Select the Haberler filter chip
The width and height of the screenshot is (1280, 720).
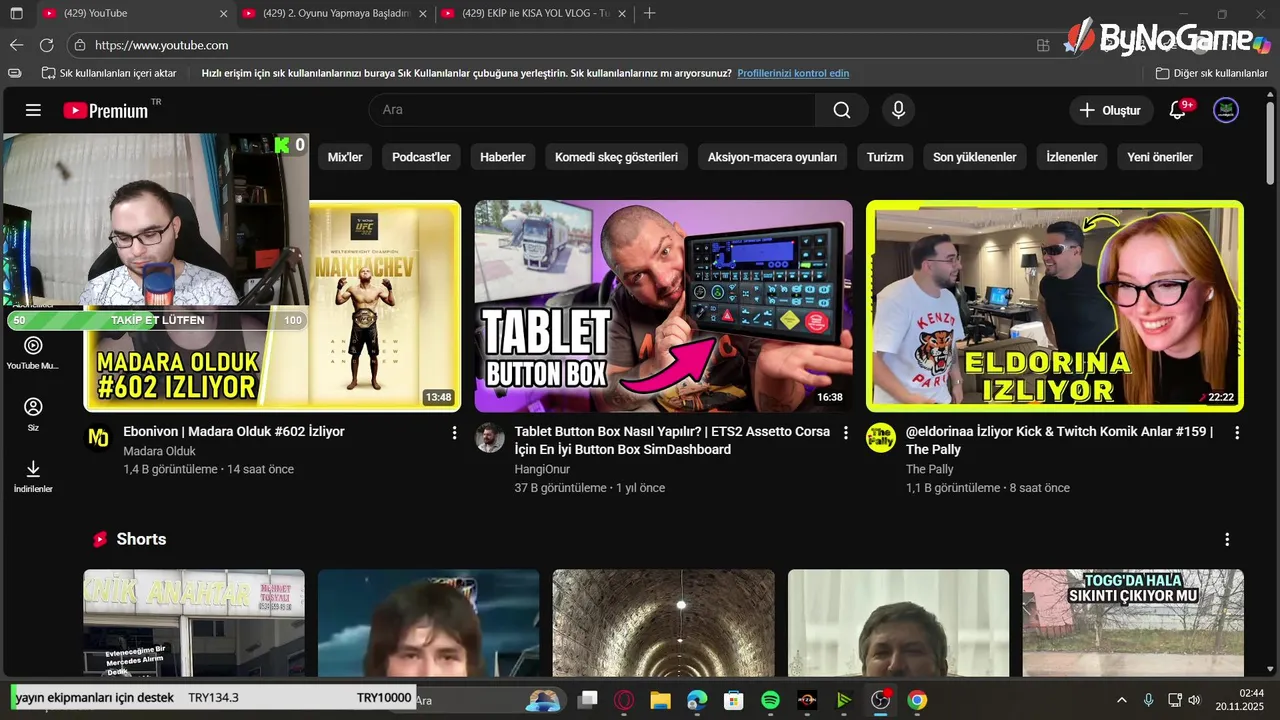pos(503,157)
